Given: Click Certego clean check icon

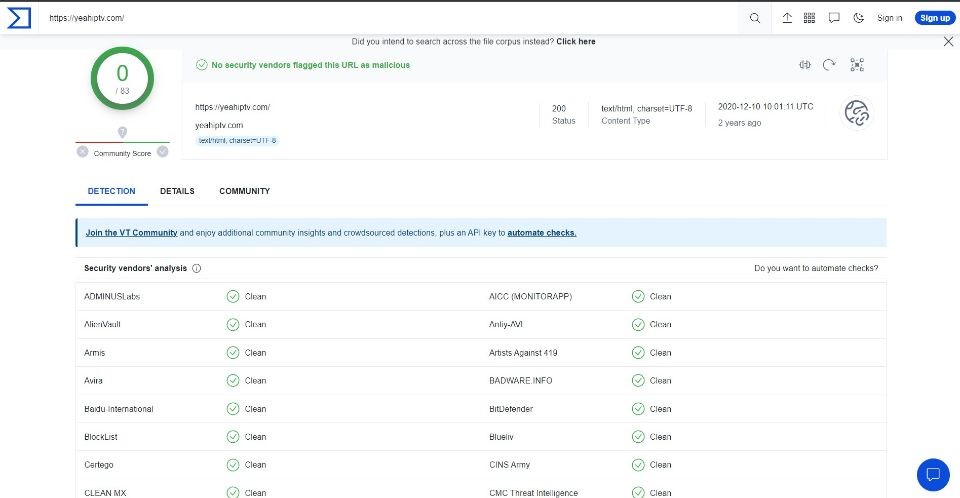Looking at the screenshot, I should pyautogui.click(x=233, y=465).
